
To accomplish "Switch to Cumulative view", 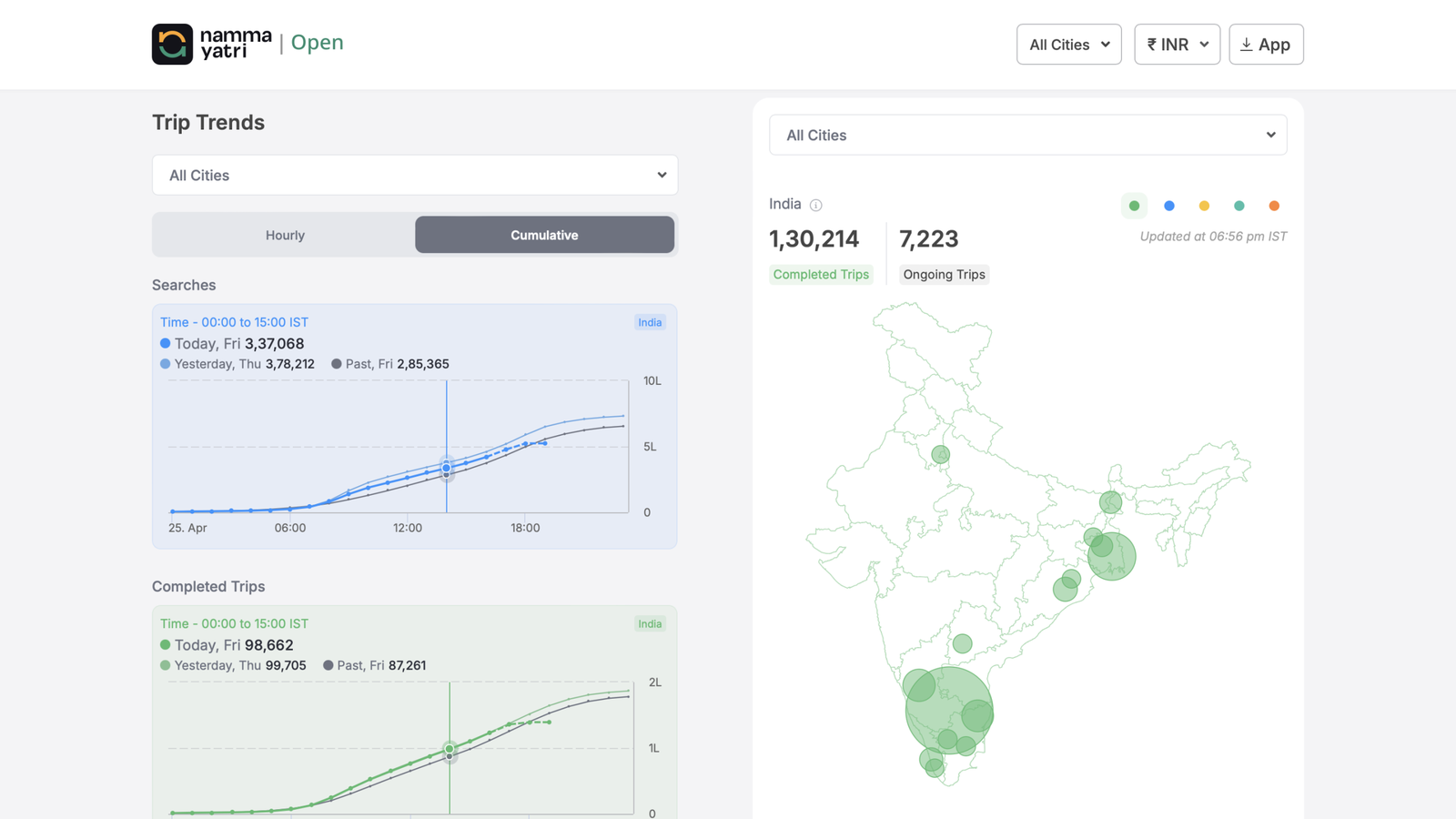I will [543, 235].
